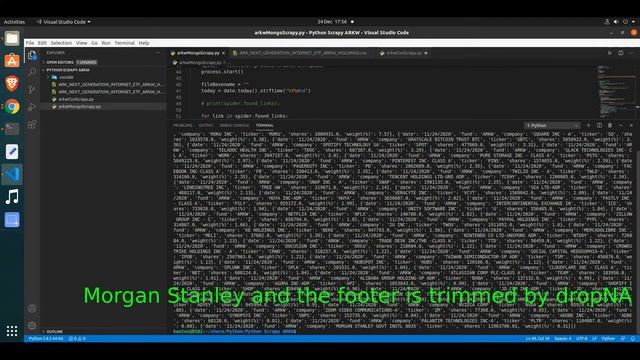Open the Source Control view
640x360 pixels.
tap(32, 90)
